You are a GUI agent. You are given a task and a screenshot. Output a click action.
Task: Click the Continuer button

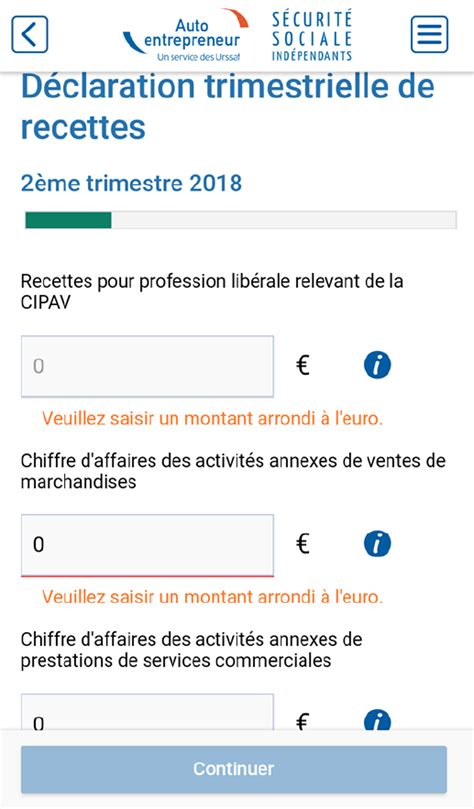234,769
